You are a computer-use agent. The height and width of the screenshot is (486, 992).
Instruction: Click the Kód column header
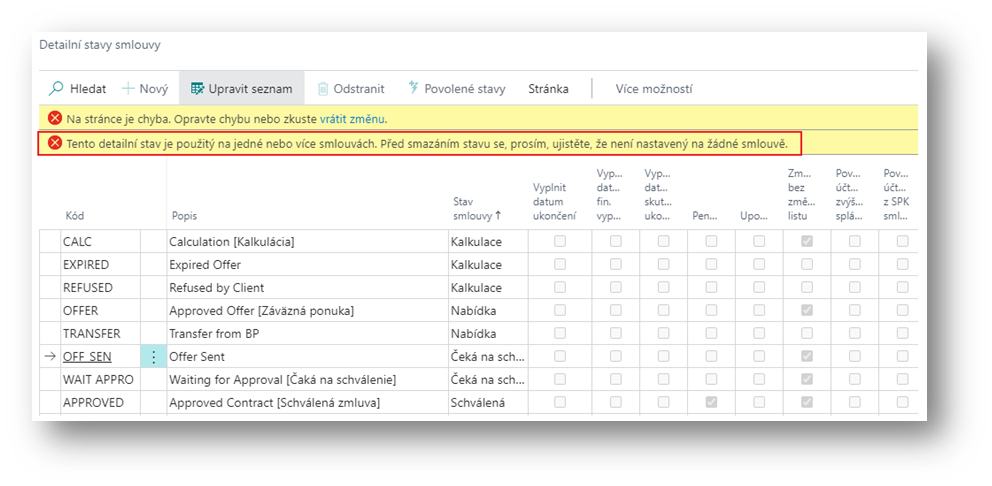pyautogui.click(x=75, y=215)
